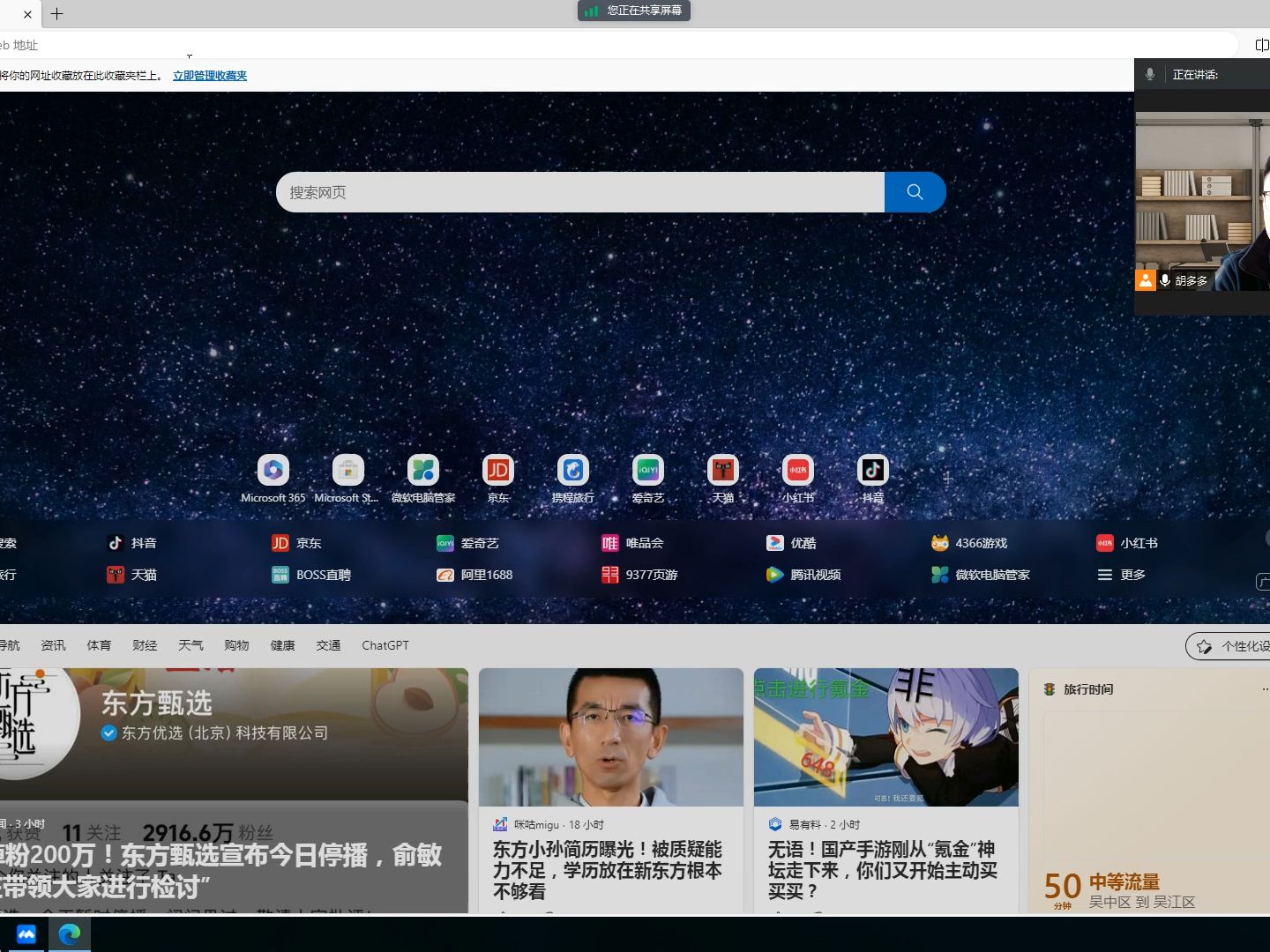This screenshot has width=1270, height=952.
Task: Click 东方优选（北京）科技有限公司 account name
Action: click(x=225, y=733)
